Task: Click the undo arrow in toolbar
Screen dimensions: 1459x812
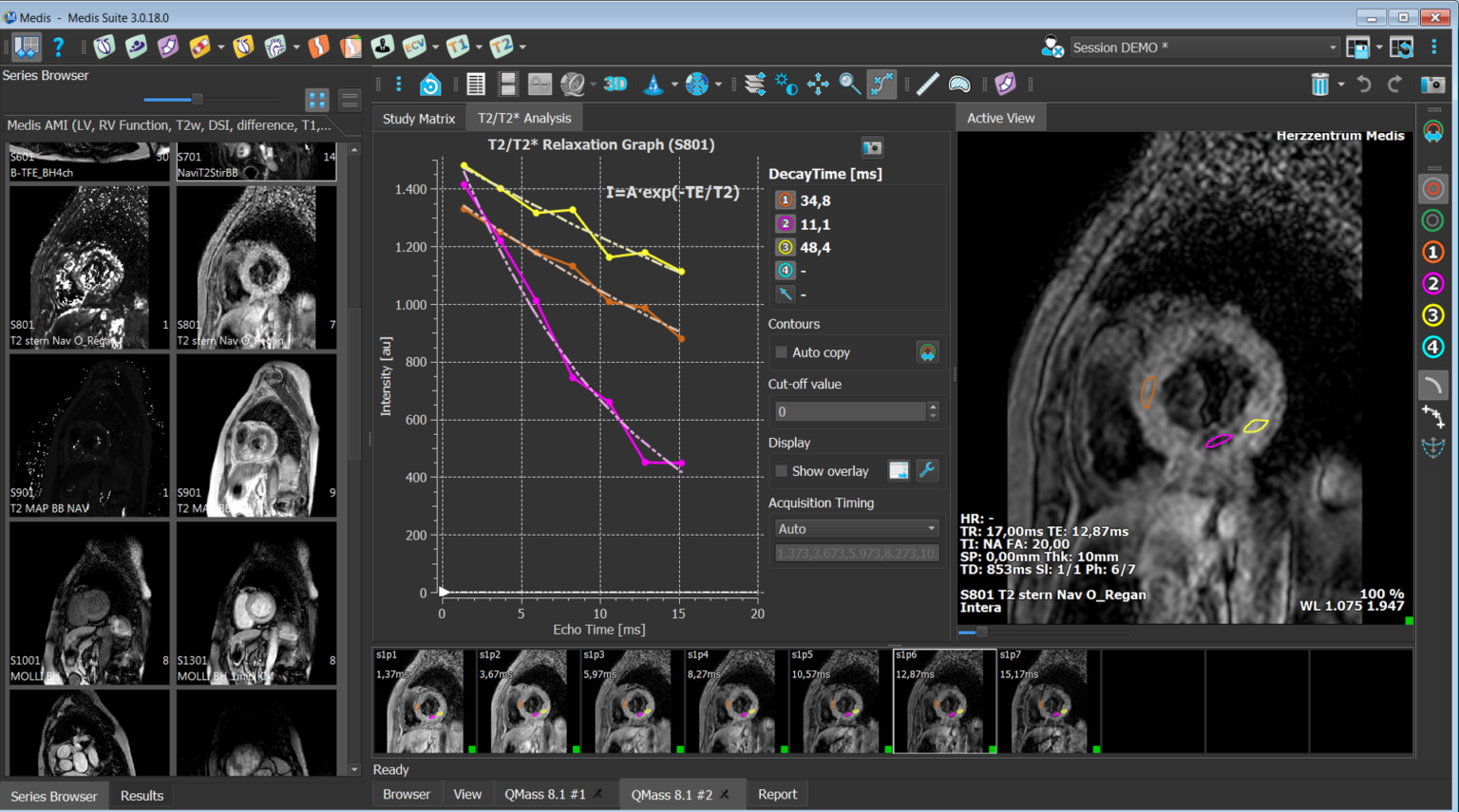Action: click(x=1364, y=85)
